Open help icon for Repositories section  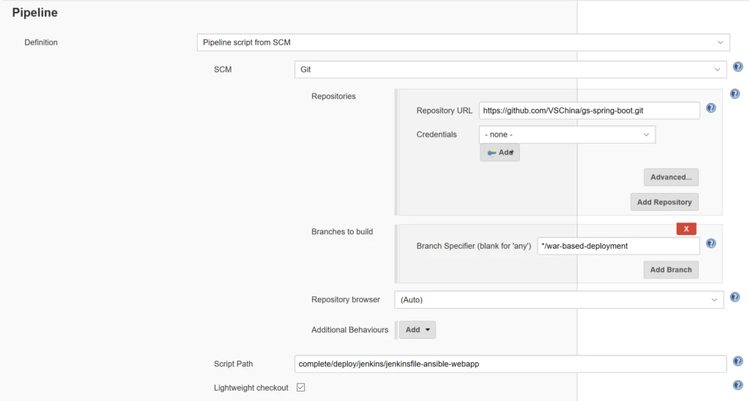[735, 94]
